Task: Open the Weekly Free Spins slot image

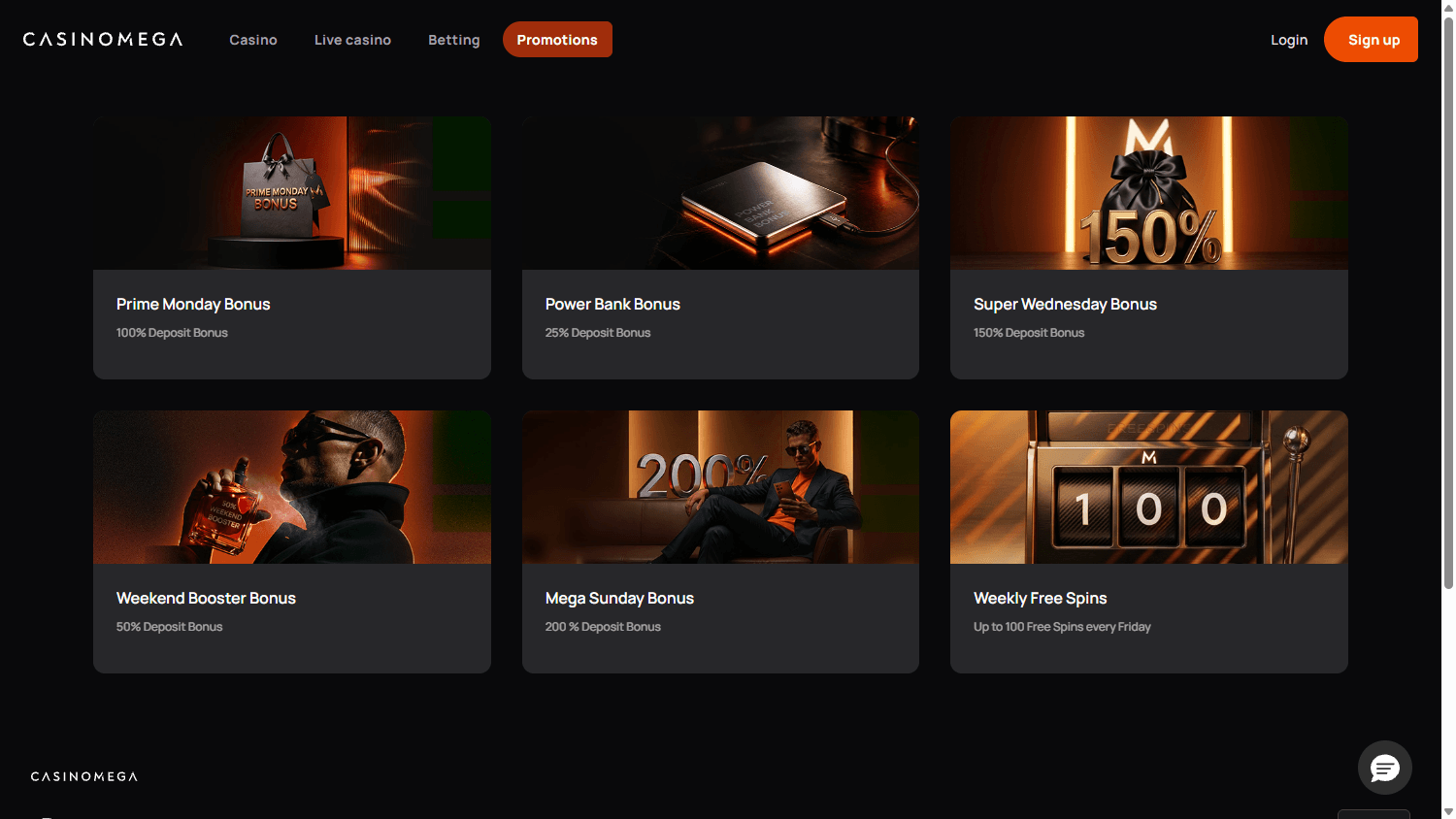Action: click(1149, 487)
